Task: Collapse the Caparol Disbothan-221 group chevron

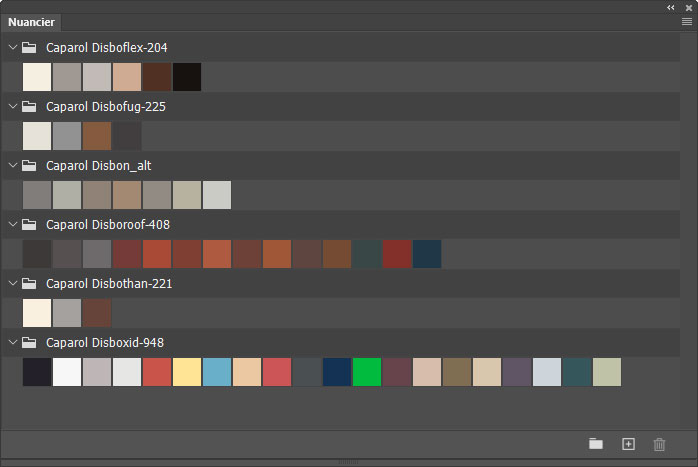Action: [12, 284]
